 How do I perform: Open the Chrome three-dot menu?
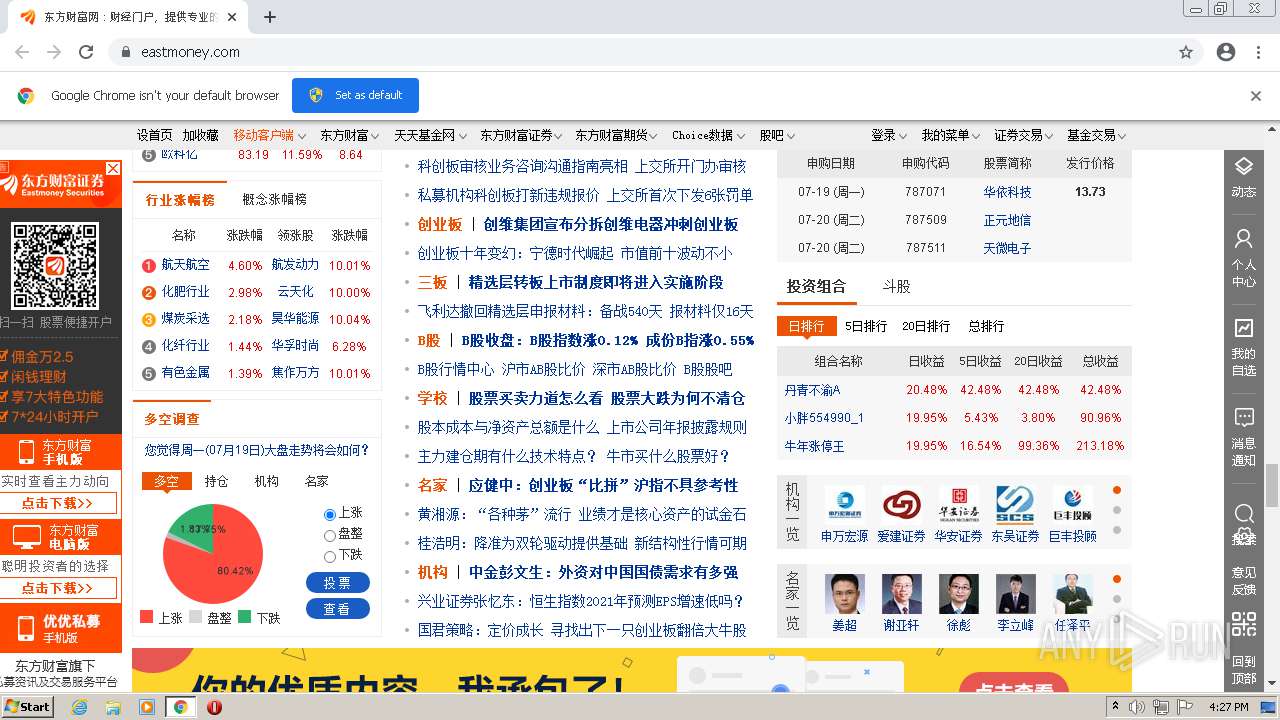(1257, 52)
